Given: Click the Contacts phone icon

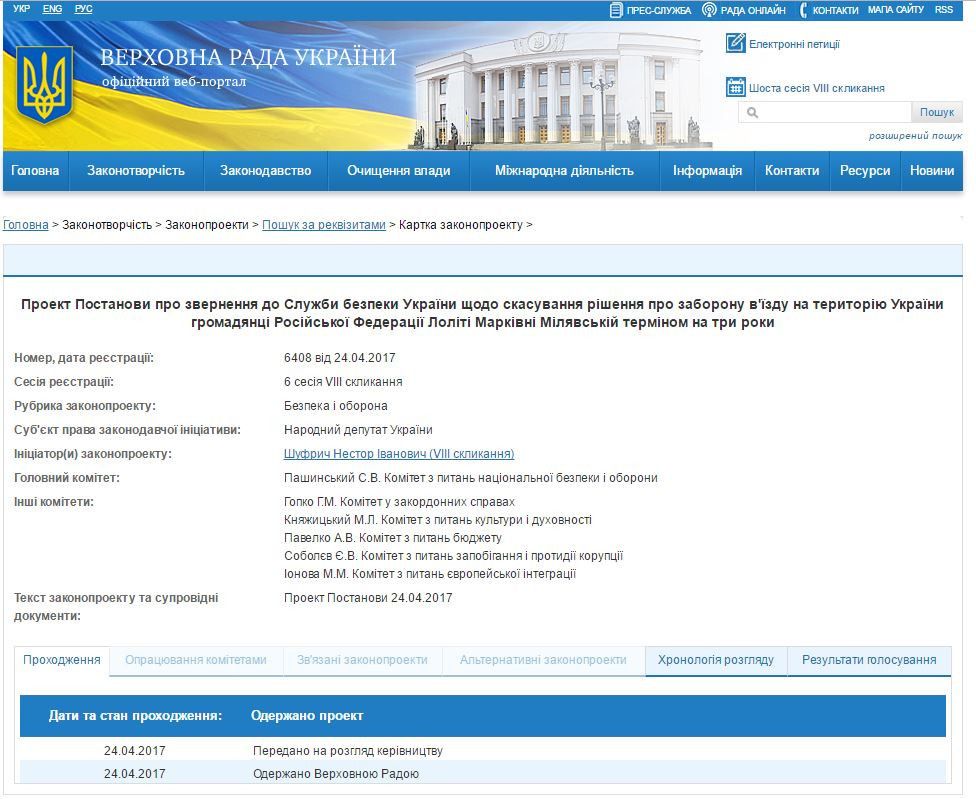Looking at the screenshot, I should coord(803,10).
